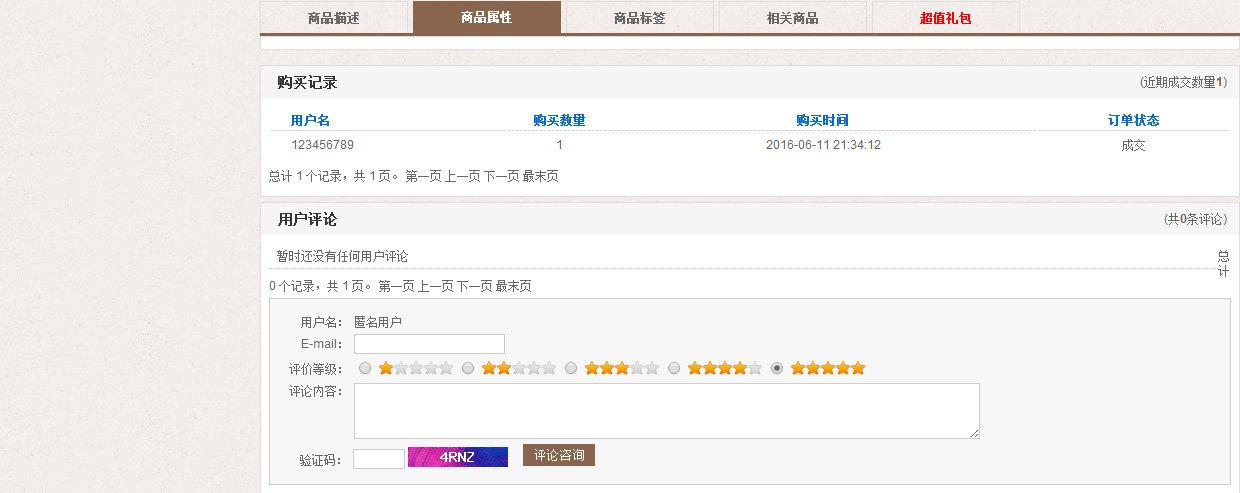The height and width of the screenshot is (493, 1240).
Task: Click username 123456789 in purchase records
Action: point(323,145)
